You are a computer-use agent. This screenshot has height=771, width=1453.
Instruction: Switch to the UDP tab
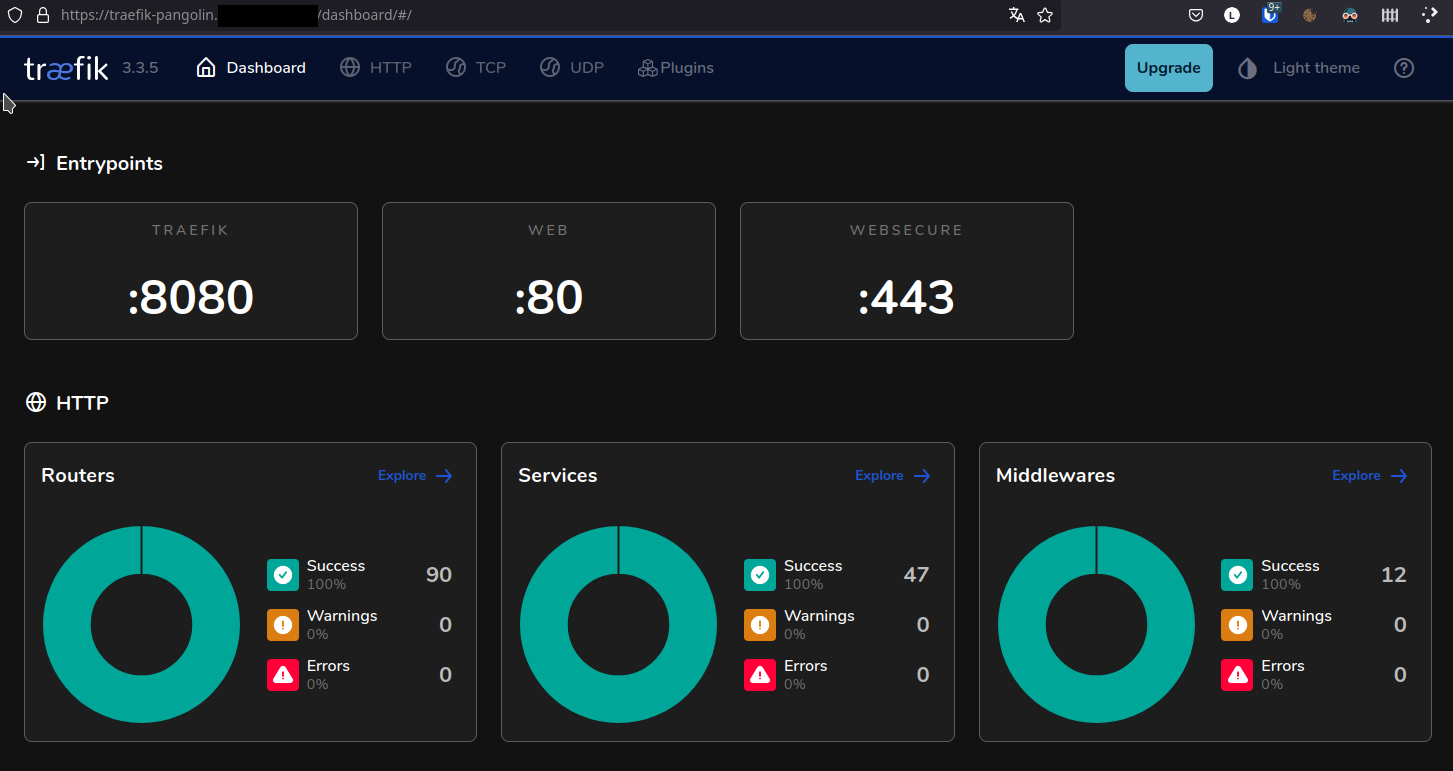tap(572, 68)
